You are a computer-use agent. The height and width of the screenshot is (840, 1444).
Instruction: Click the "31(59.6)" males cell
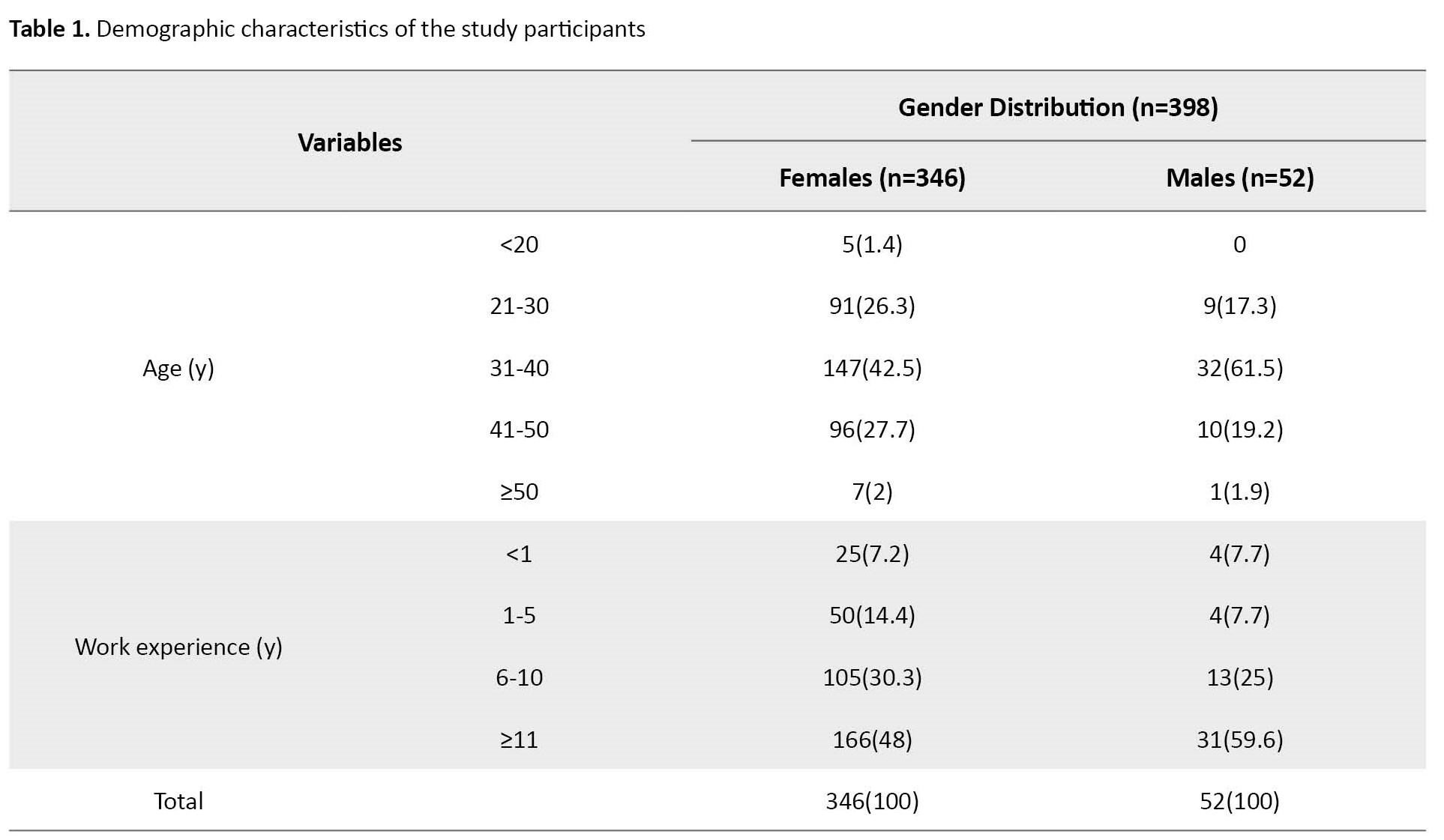(1239, 740)
